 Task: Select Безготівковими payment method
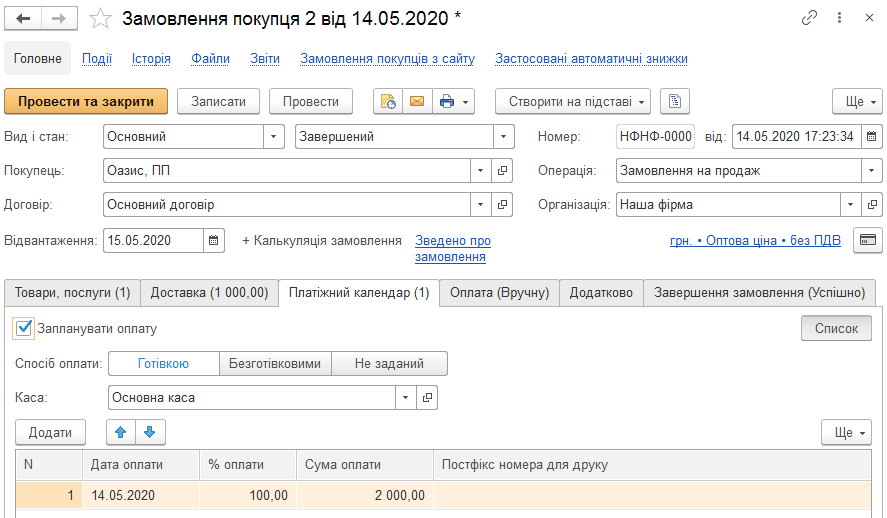point(275,364)
